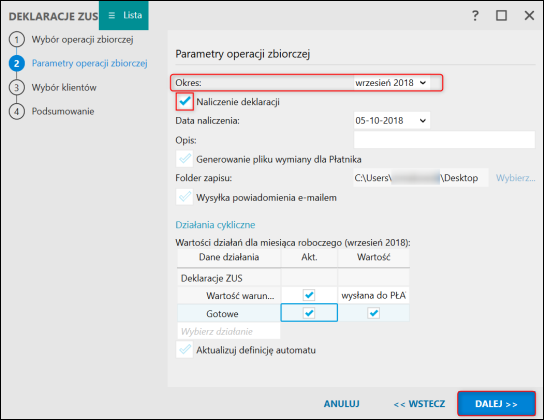Open Parametry operacji zbiorczej step
This screenshot has width=544, height=420.
[90, 63]
